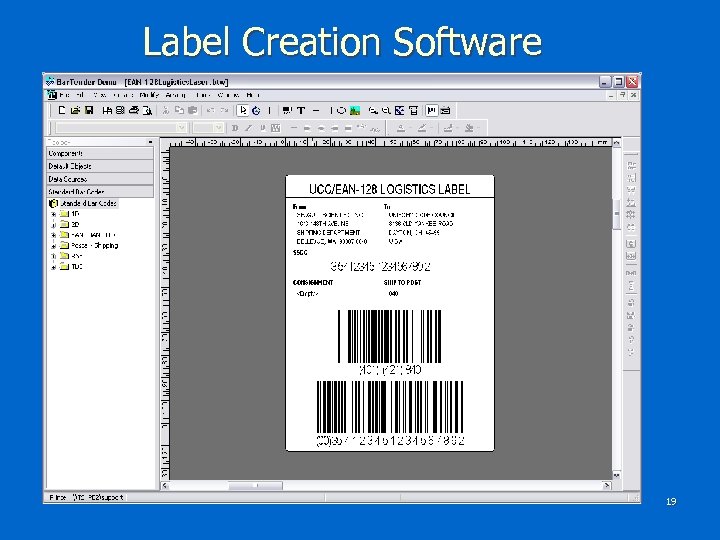Open the Arrange menu
The width and height of the screenshot is (720, 540).
(176, 95)
